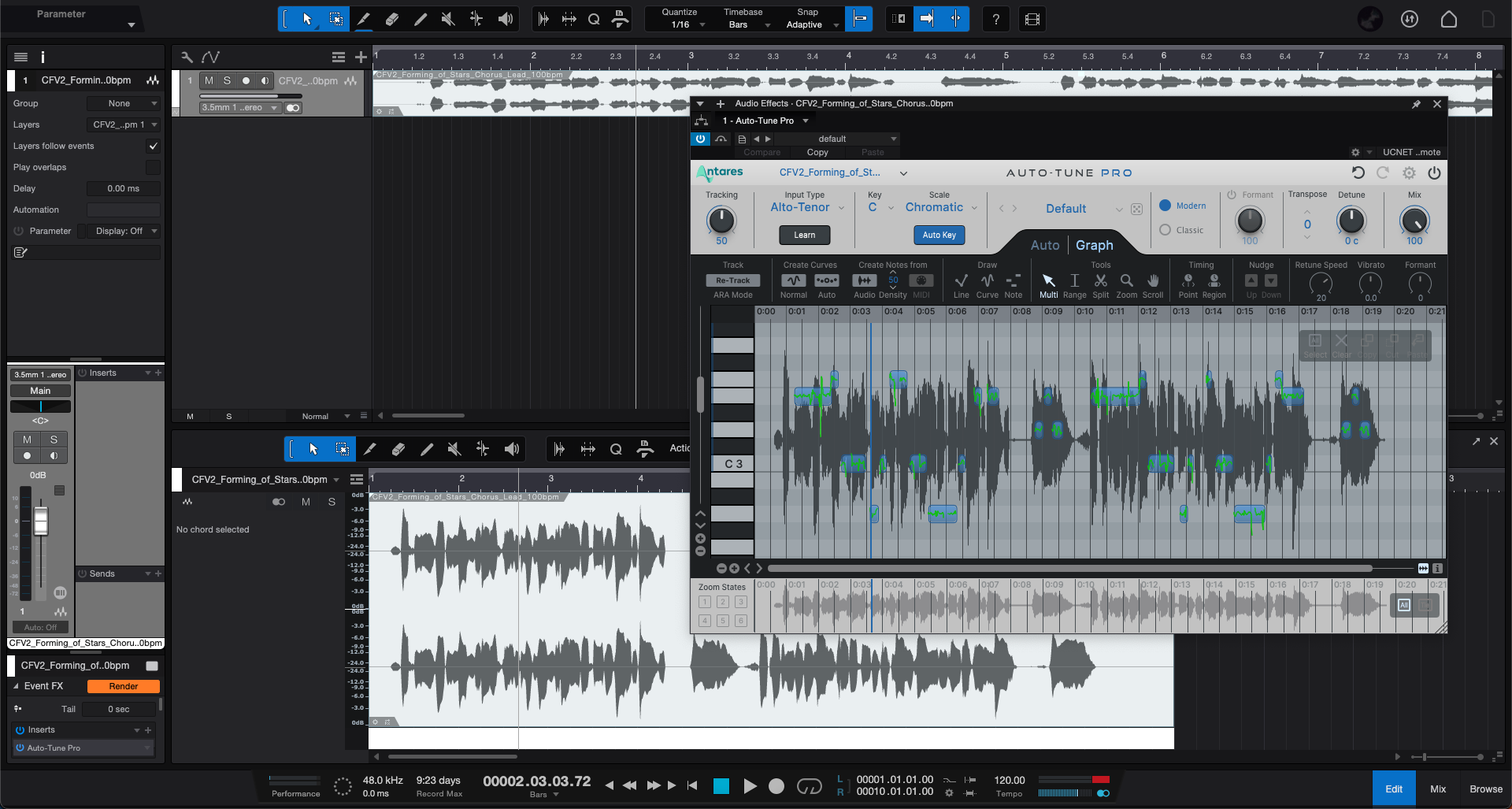Select Multi tool in Auto-Tune
1512x809 pixels.
(1048, 281)
